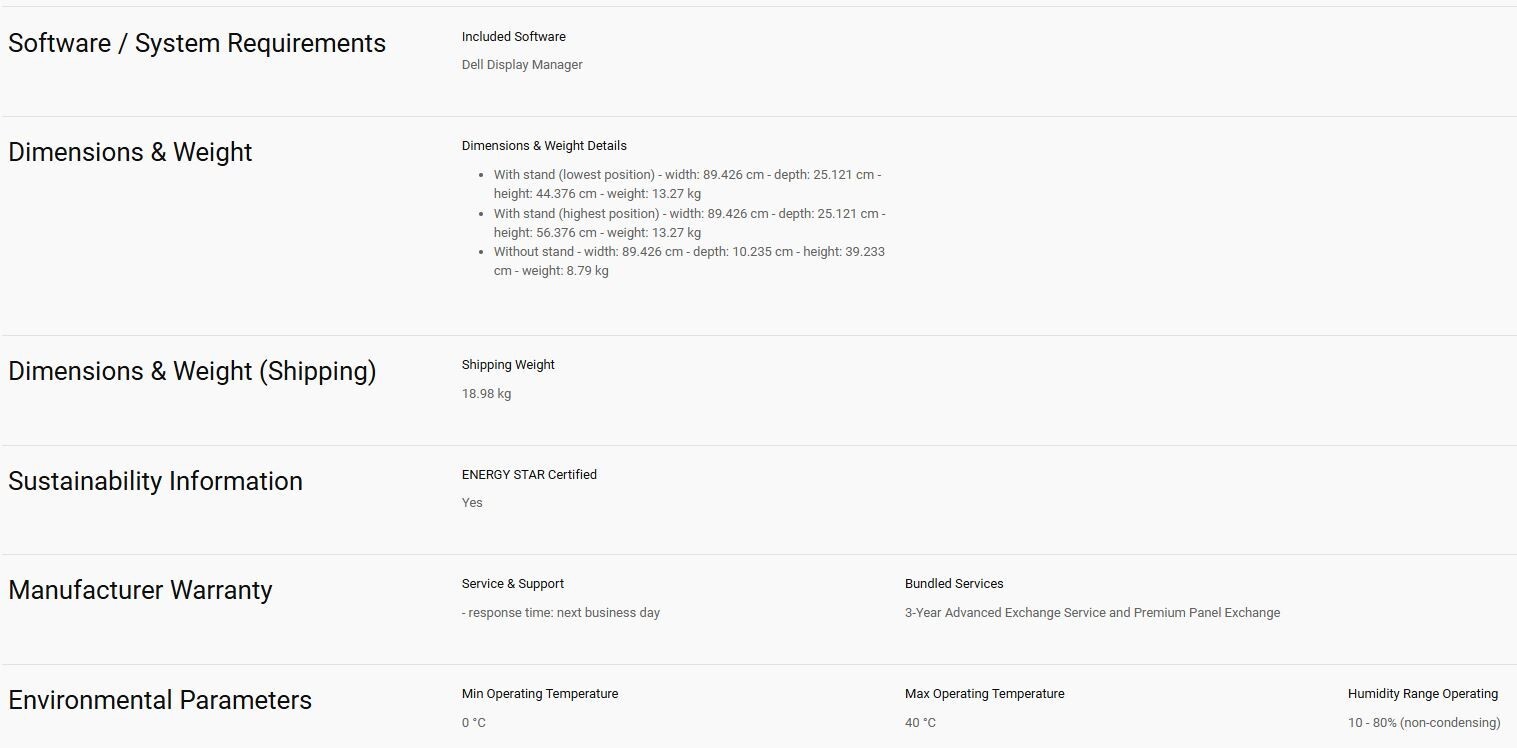
Task: Click the Dimensions & Weight Details label
Action: 544,146
